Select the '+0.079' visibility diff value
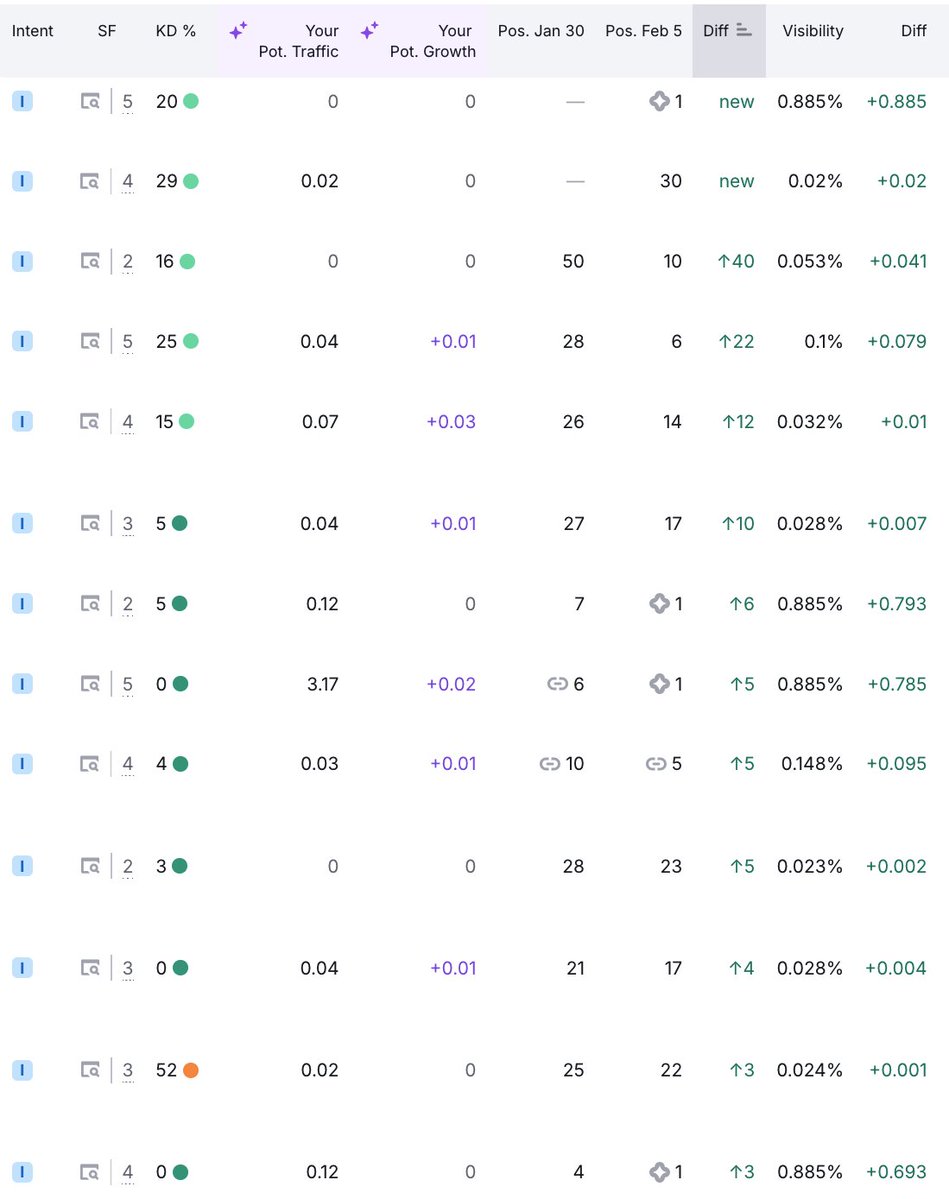949x1199 pixels. (896, 341)
